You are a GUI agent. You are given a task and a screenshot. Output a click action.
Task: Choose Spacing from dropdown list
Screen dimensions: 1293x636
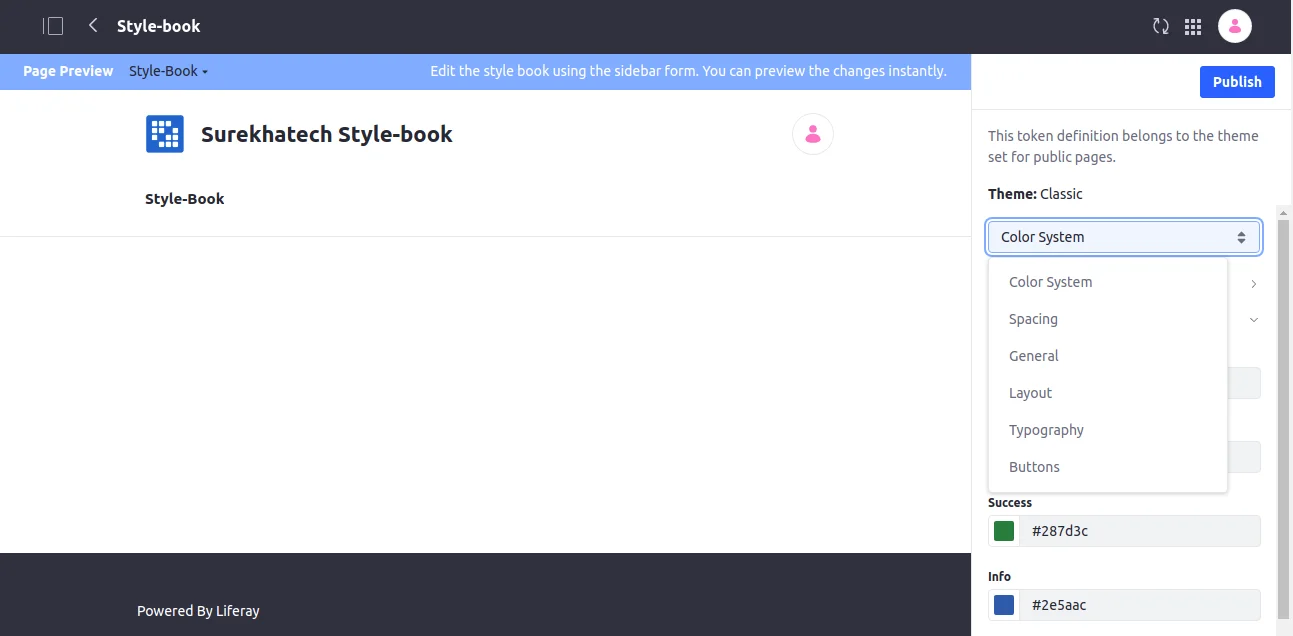coord(1107,319)
